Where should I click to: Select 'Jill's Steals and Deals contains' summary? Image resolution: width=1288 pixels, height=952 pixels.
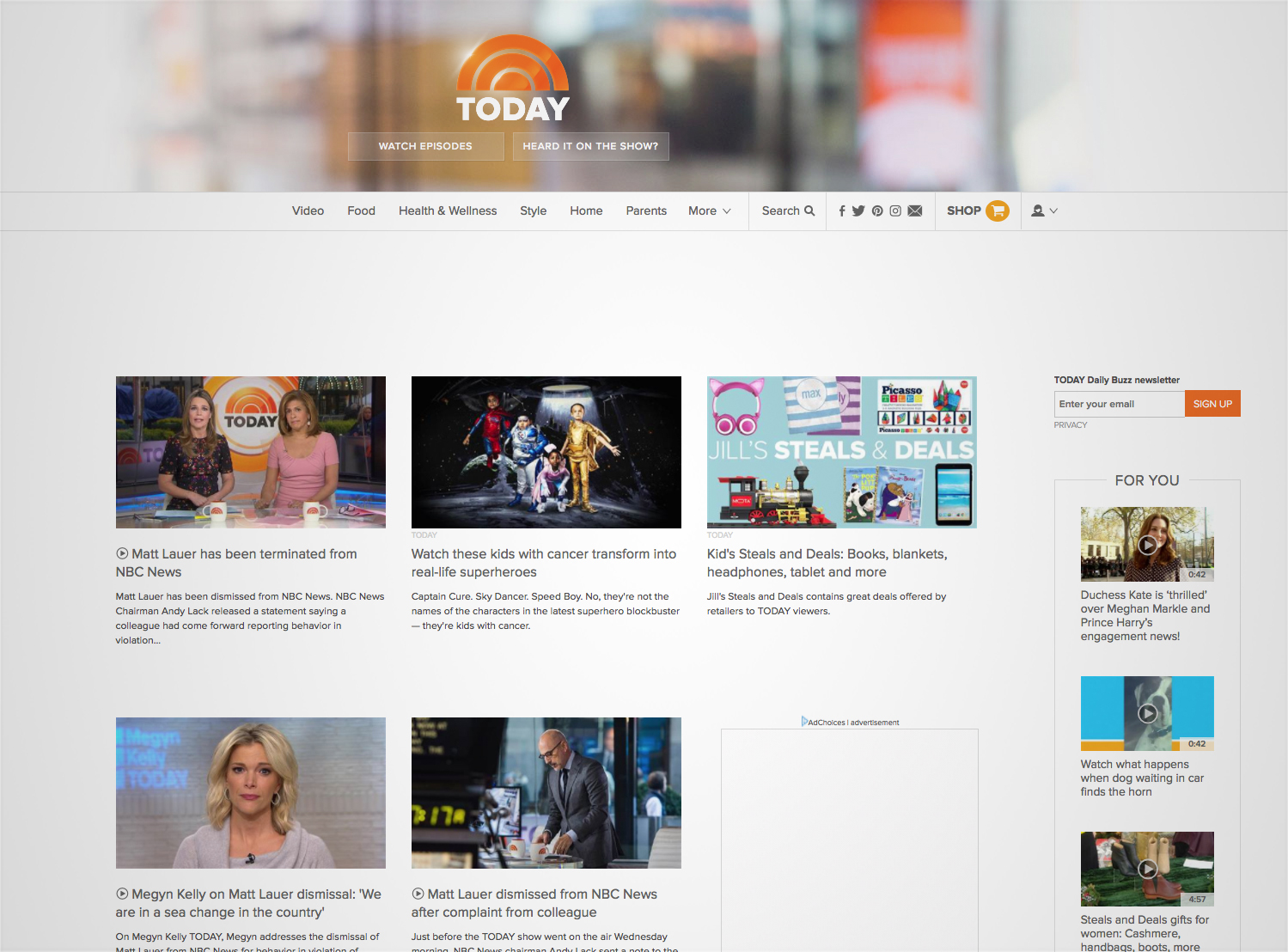(827, 603)
